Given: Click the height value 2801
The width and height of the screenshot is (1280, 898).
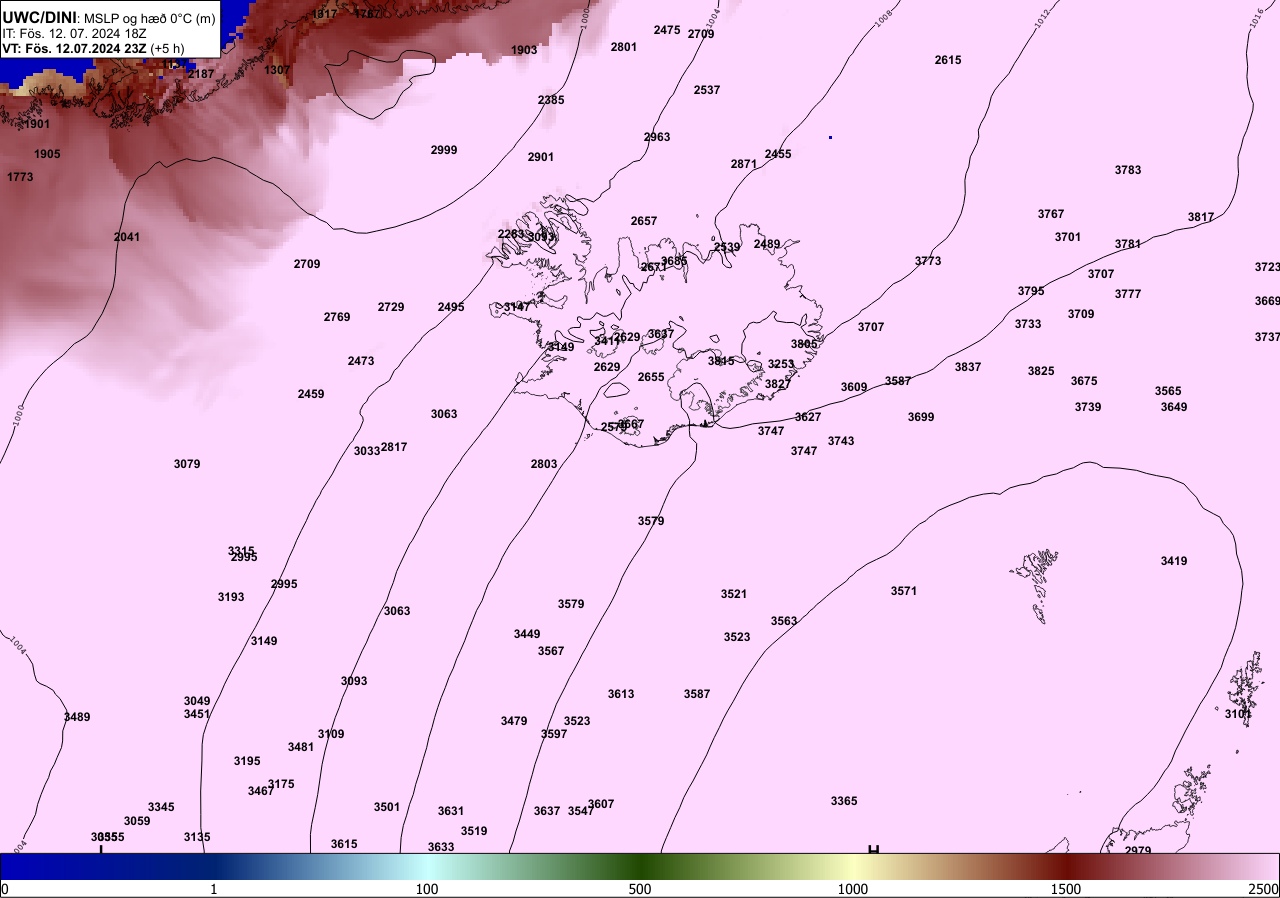Looking at the screenshot, I should (624, 47).
